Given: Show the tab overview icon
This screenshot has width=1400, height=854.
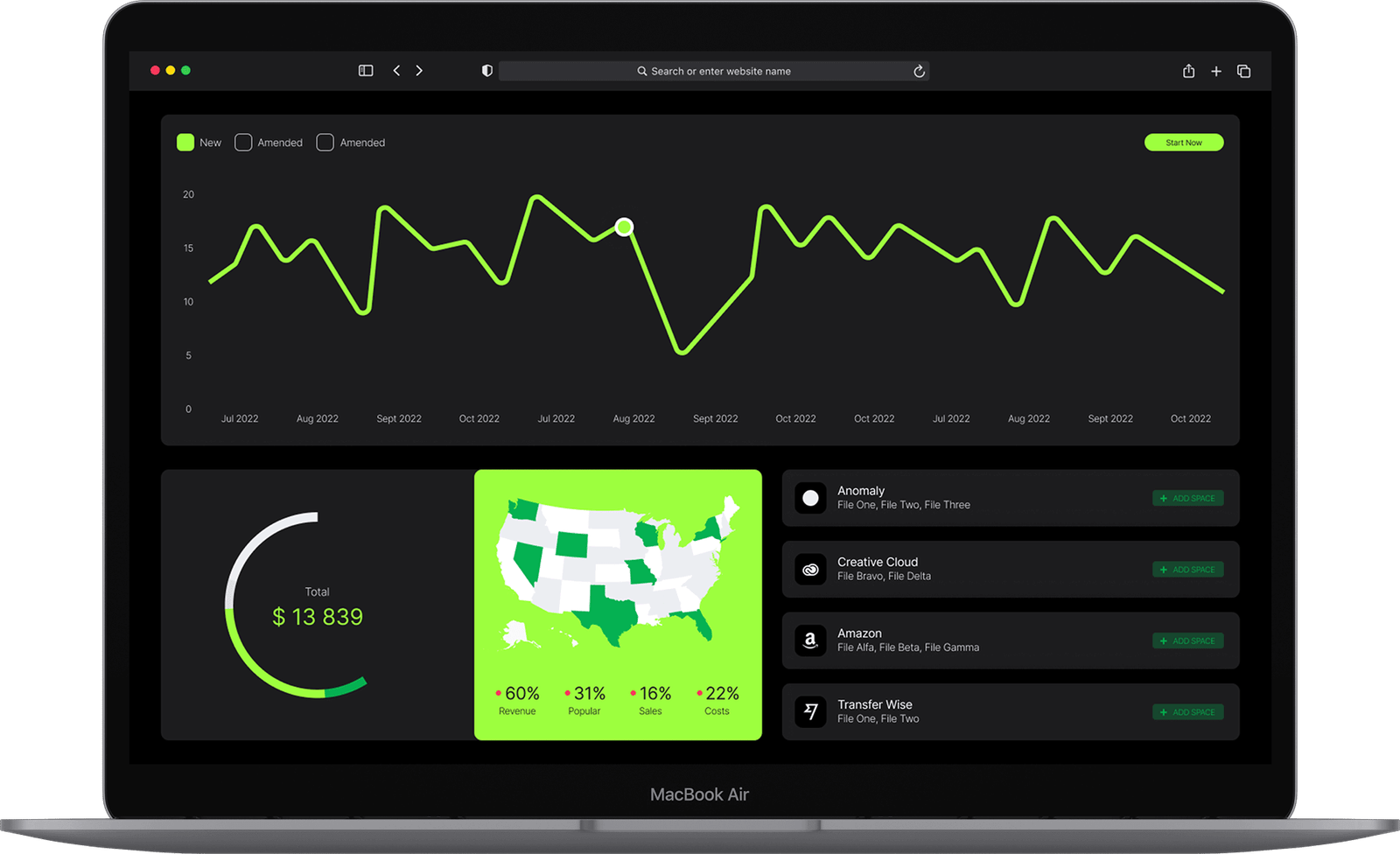Looking at the screenshot, I should 1243,71.
